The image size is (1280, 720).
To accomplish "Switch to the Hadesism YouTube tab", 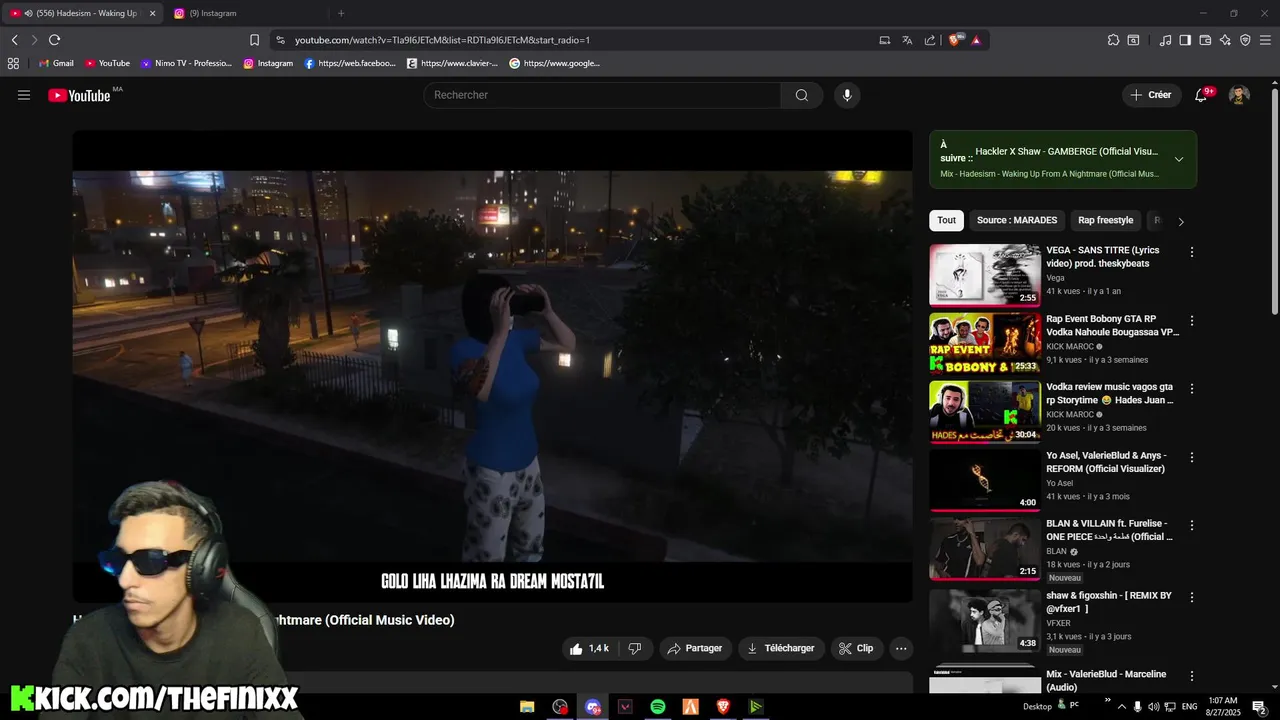I will (x=82, y=13).
